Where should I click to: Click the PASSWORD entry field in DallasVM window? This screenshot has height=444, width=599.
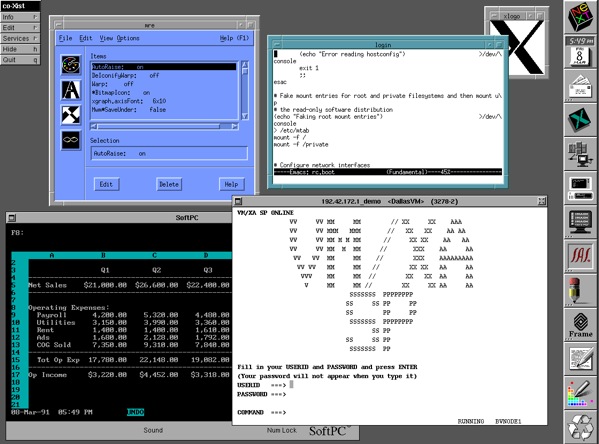coord(291,394)
